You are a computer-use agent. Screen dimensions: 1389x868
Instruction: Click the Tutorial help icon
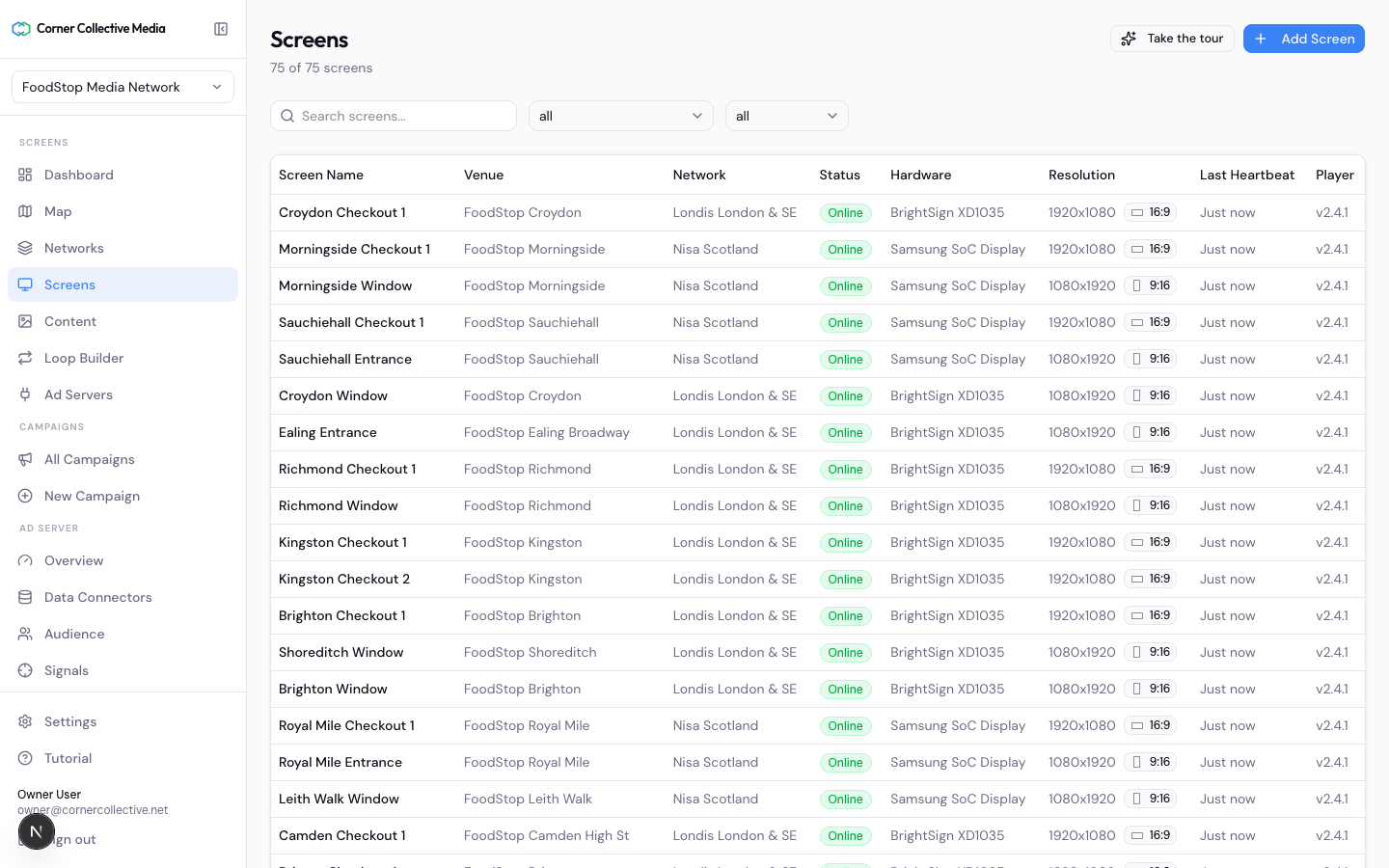[x=25, y=758]
